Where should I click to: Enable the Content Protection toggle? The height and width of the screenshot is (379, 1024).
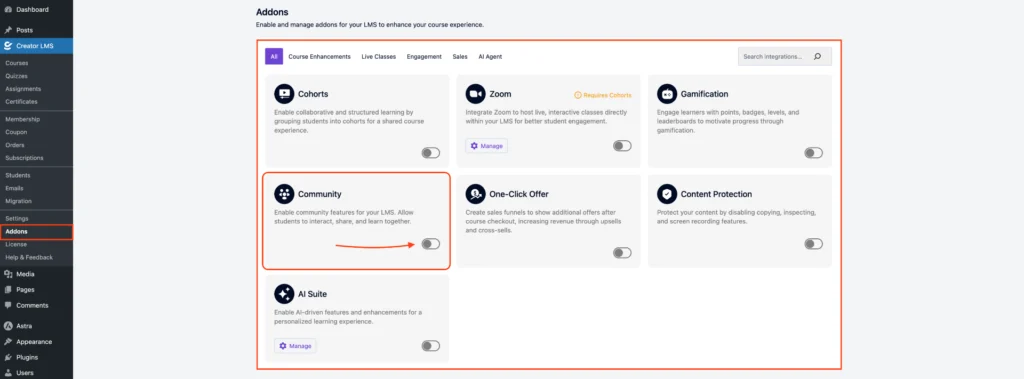814,244
